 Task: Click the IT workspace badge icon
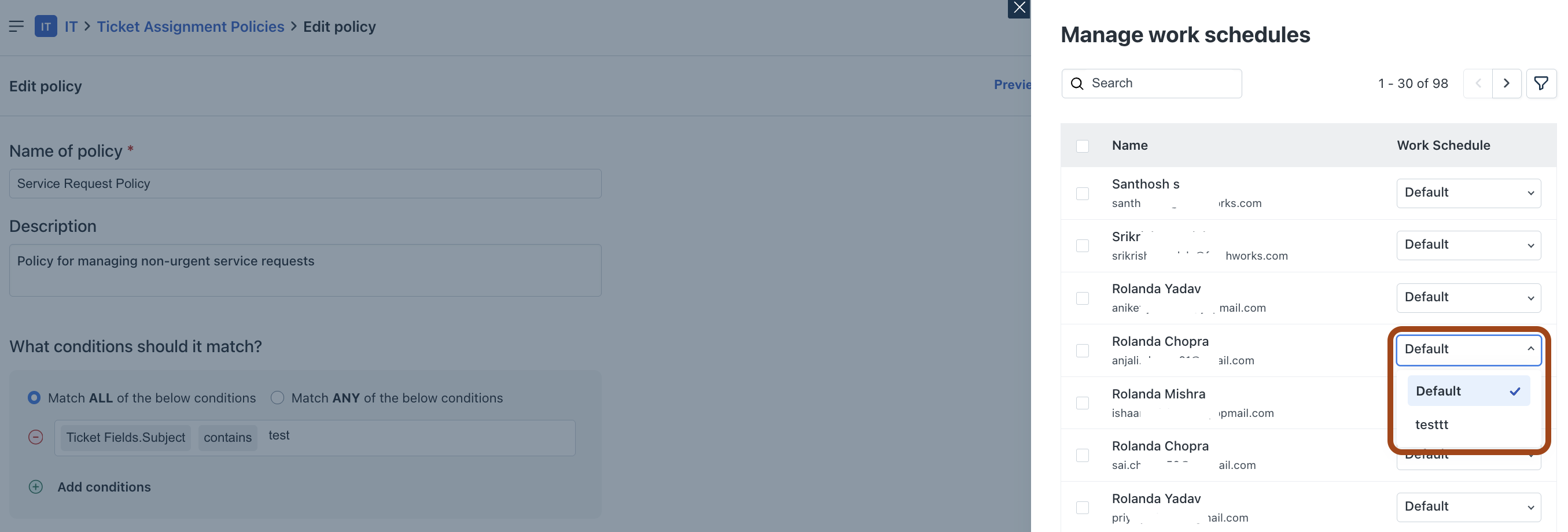(46, 26)
